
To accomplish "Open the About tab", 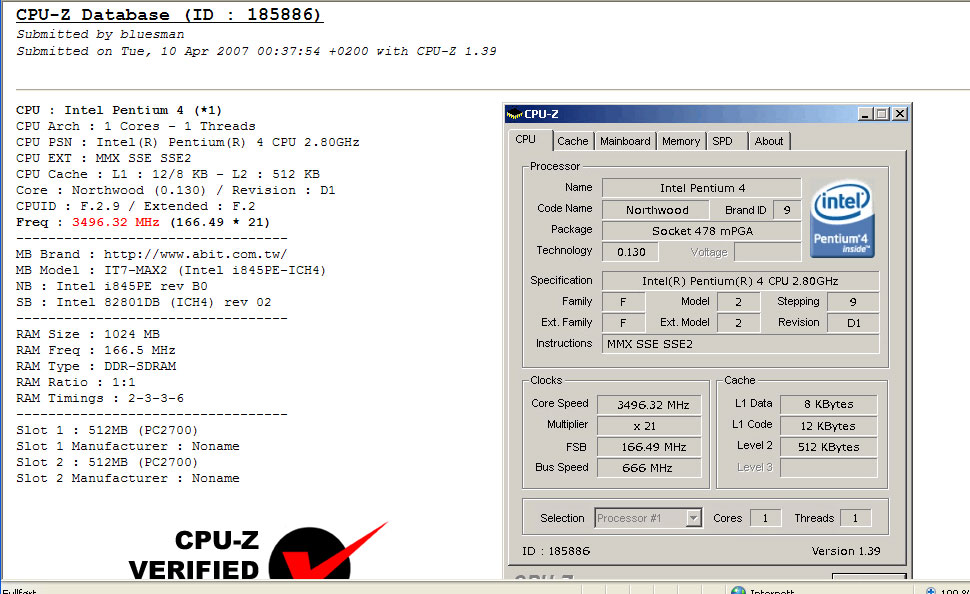I will (x=769, y=141).
